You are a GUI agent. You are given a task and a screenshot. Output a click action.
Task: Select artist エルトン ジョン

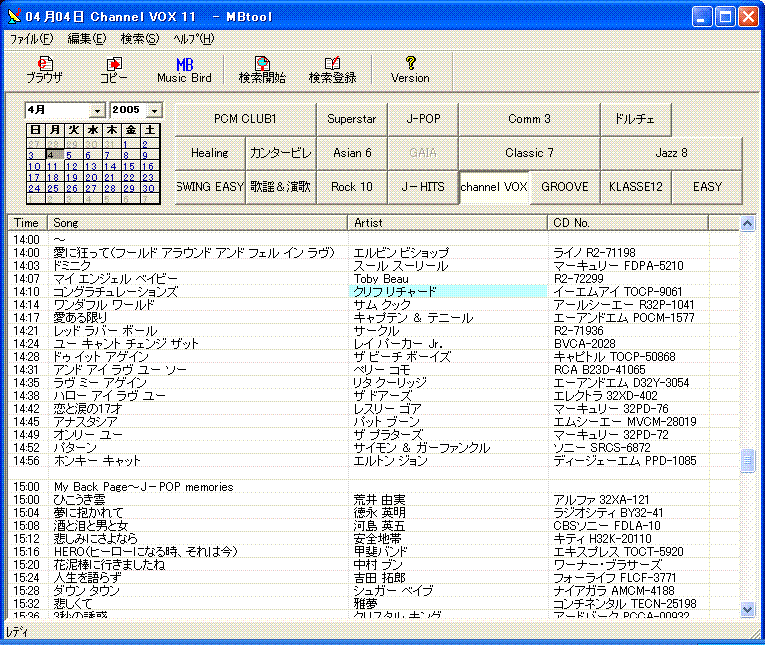point(390,461)
